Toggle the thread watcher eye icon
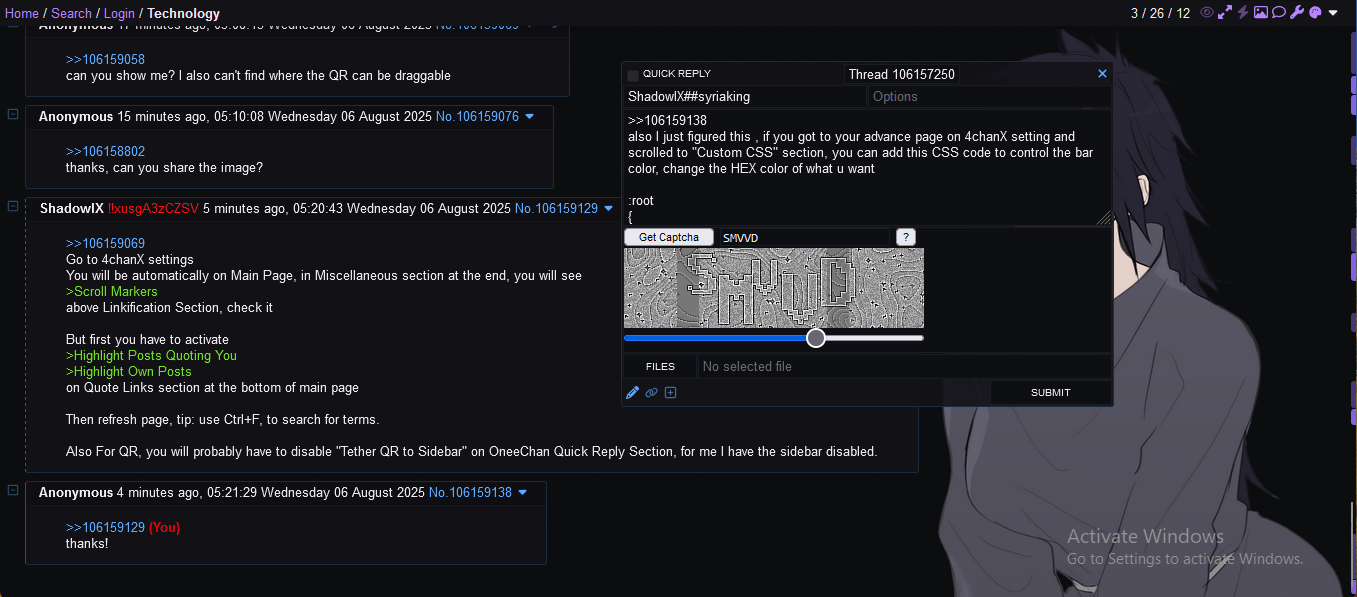Viewport: 1357px width, 597px height. tap(1207, 13)
